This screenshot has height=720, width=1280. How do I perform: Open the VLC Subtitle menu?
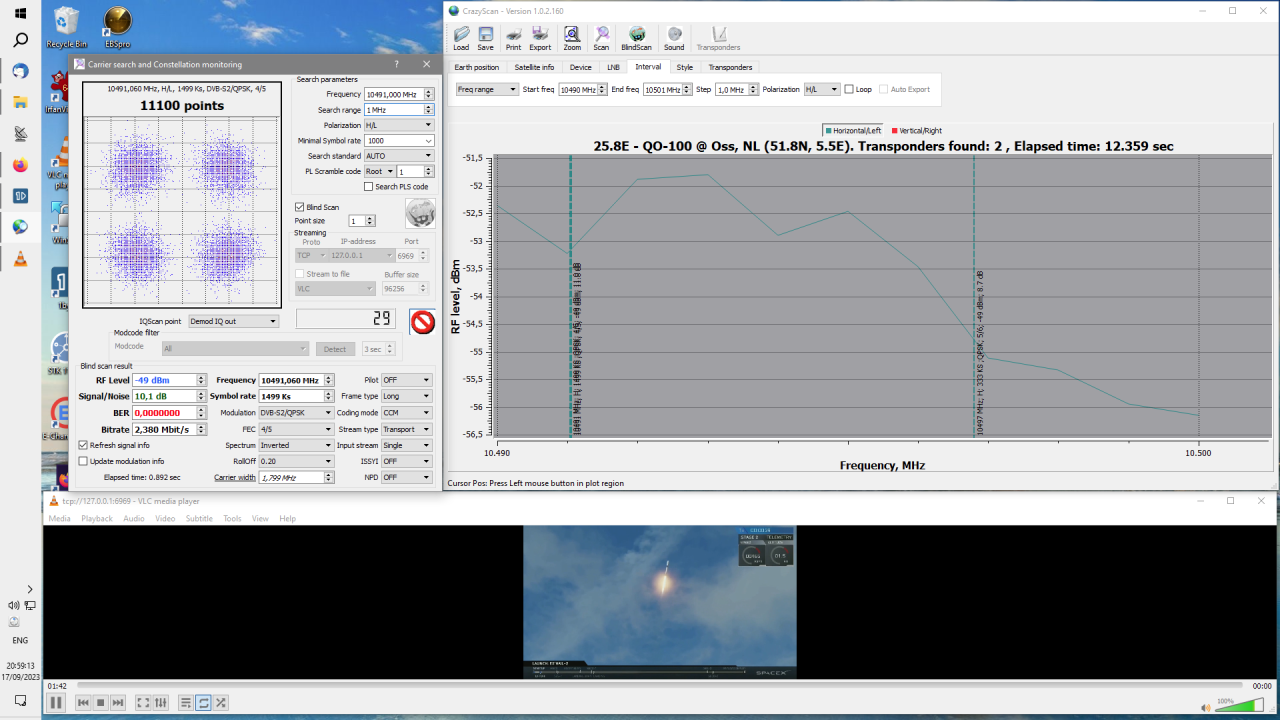click(199, 518)
